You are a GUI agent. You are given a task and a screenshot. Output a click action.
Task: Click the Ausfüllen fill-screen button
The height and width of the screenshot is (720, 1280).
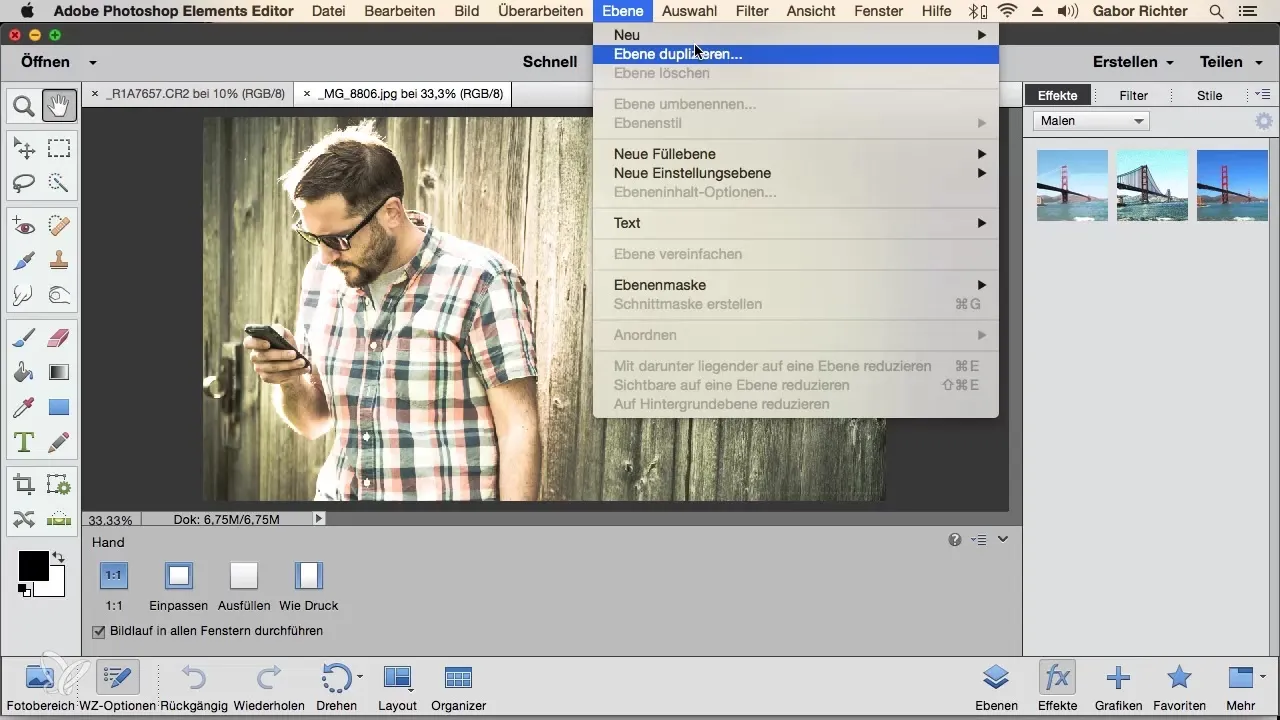click(244, 576)
